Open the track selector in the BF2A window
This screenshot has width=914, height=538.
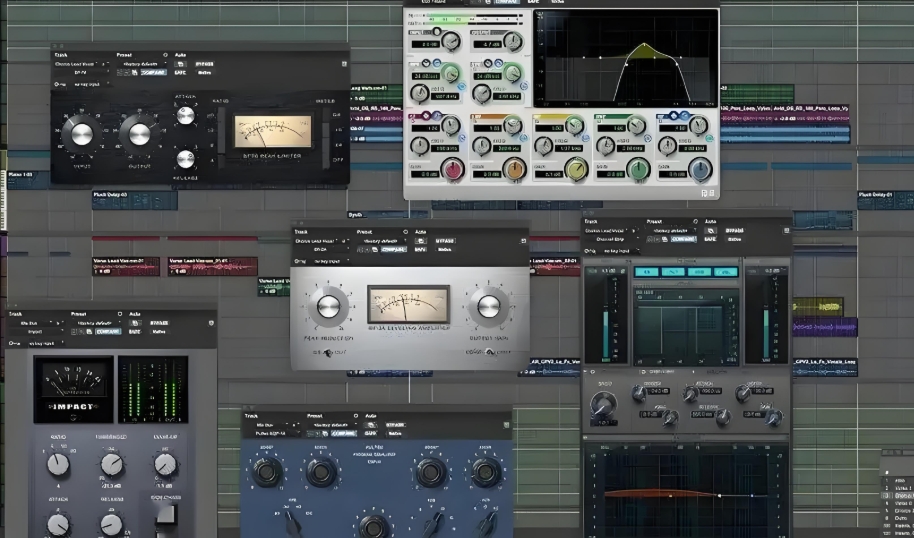321,241
